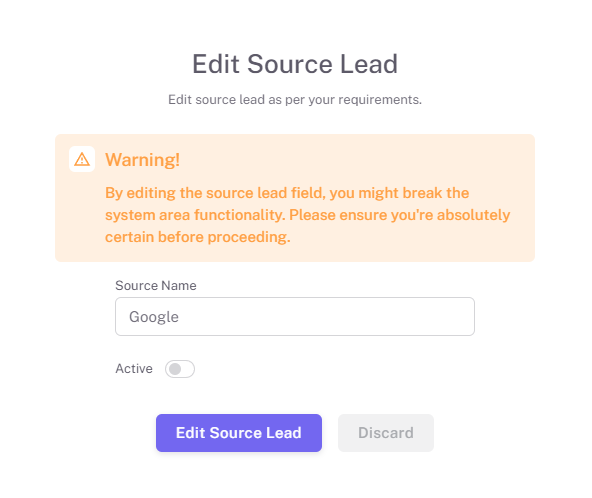Click the subtitle about editing per requirements

pos(295,100)
